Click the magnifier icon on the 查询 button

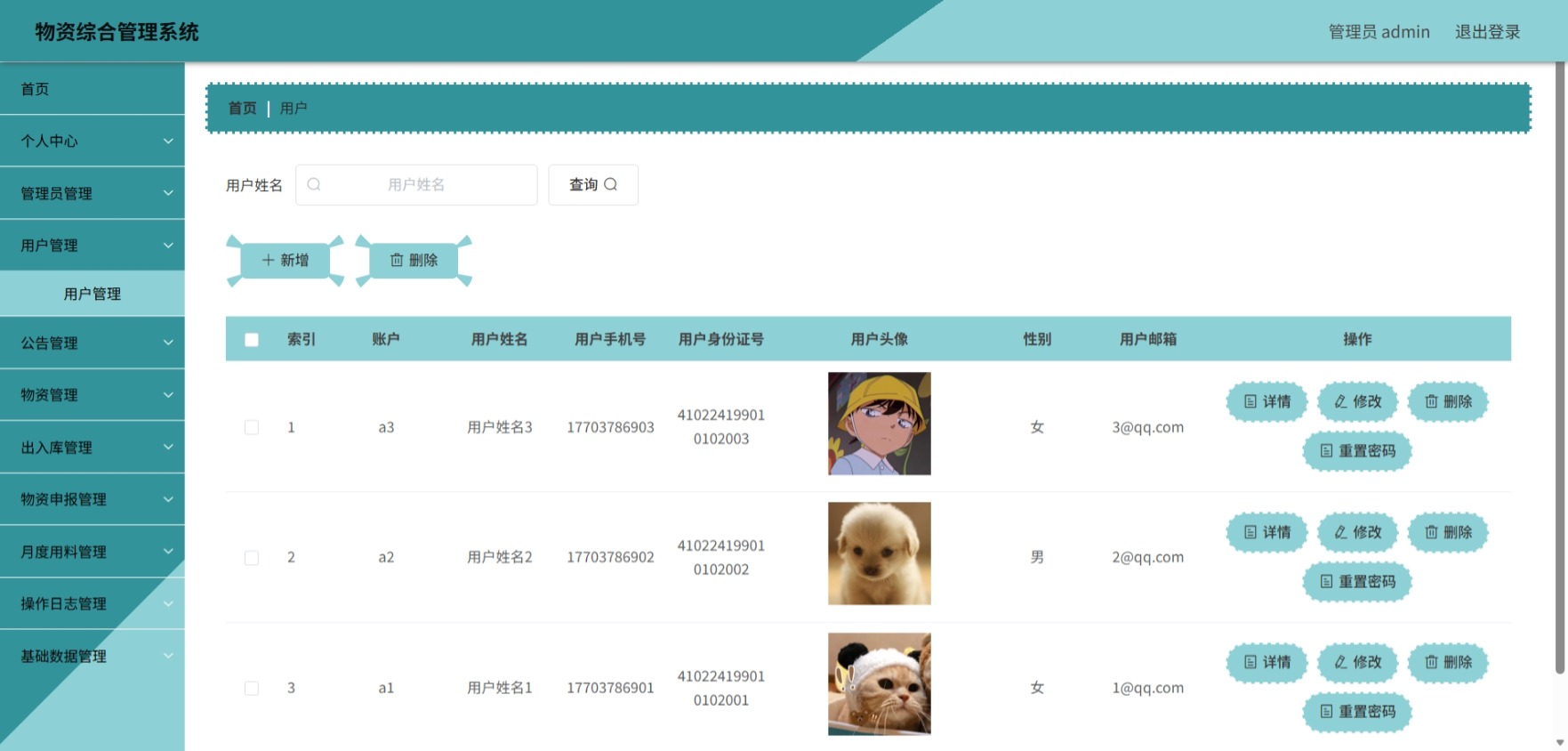pyautogui.click(x=610, y=184)
